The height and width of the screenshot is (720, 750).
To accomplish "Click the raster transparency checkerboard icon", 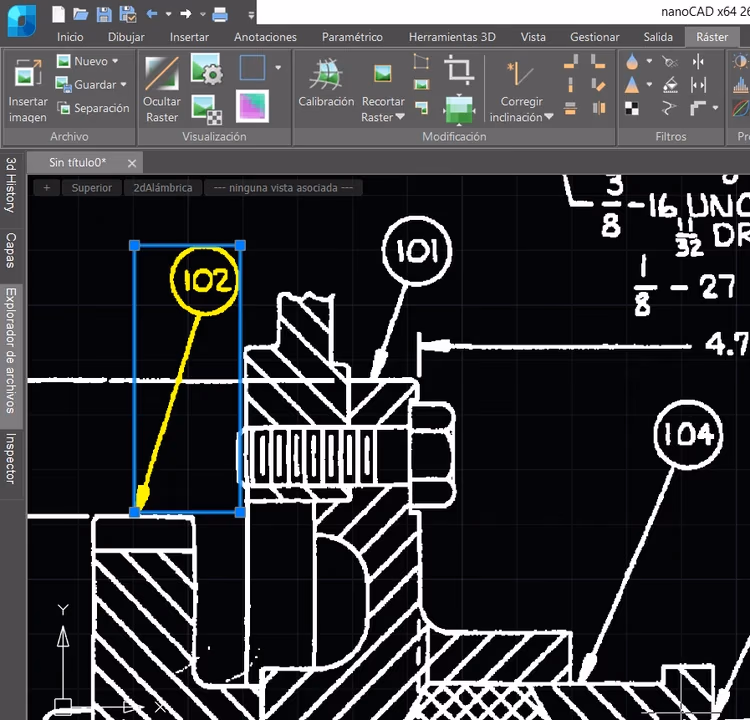I will (206, 110).
